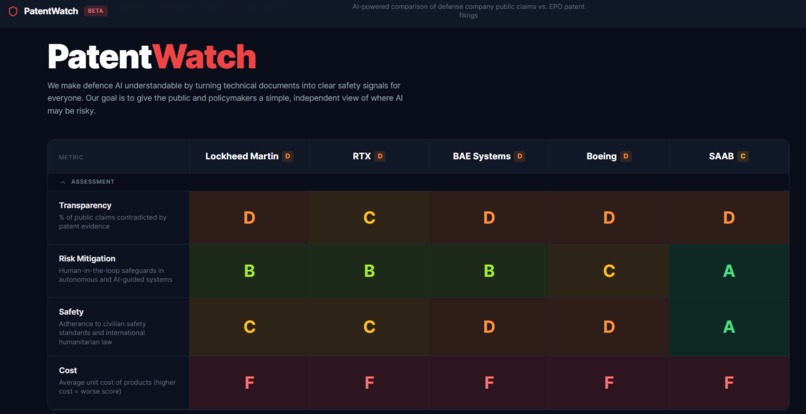Click the METRIC column header label
This screenshot has height=414, width=806.
(71, 157)
